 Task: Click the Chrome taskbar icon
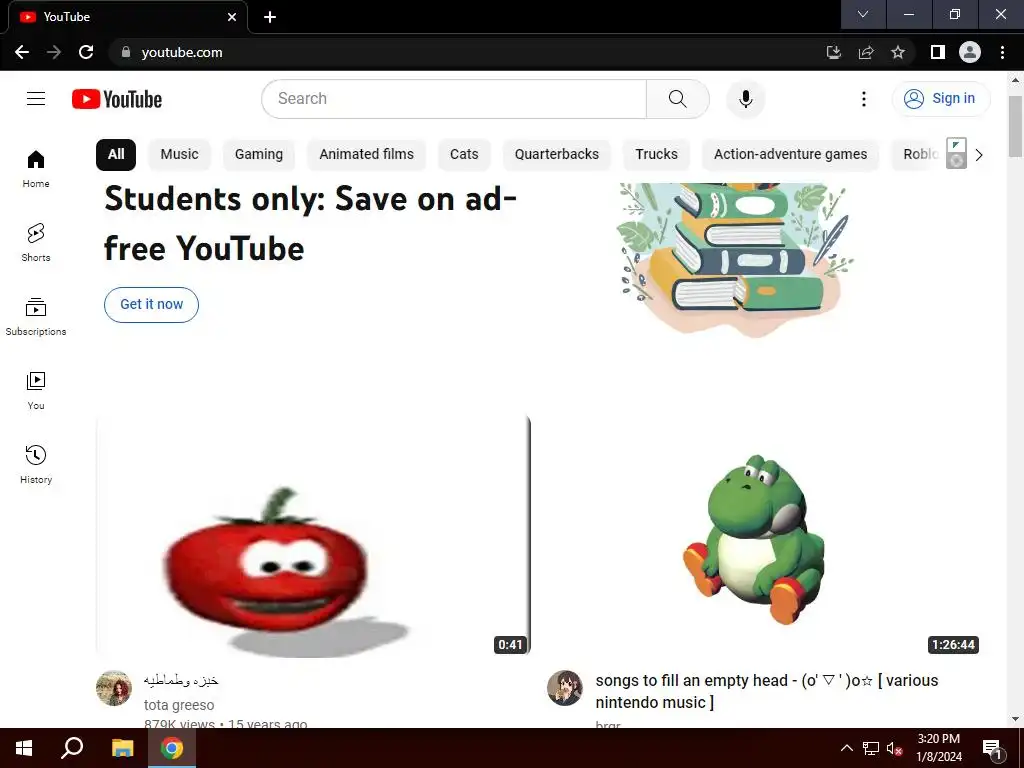click(172, 748)
